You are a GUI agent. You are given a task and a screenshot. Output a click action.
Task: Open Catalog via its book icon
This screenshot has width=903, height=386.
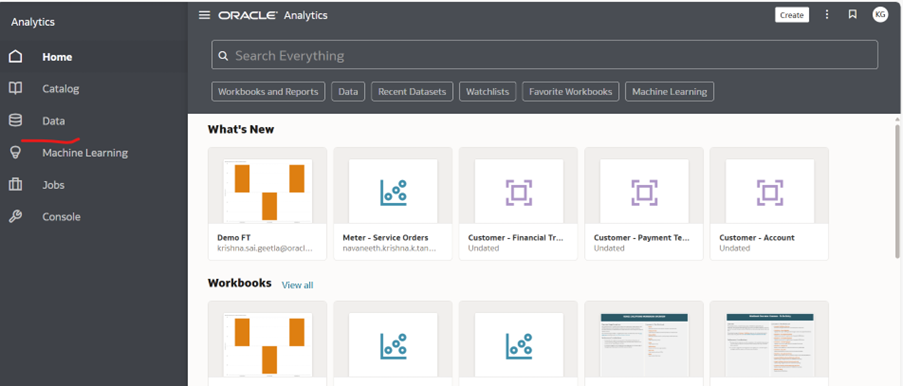pyautogui.click(x=16, y=88)
